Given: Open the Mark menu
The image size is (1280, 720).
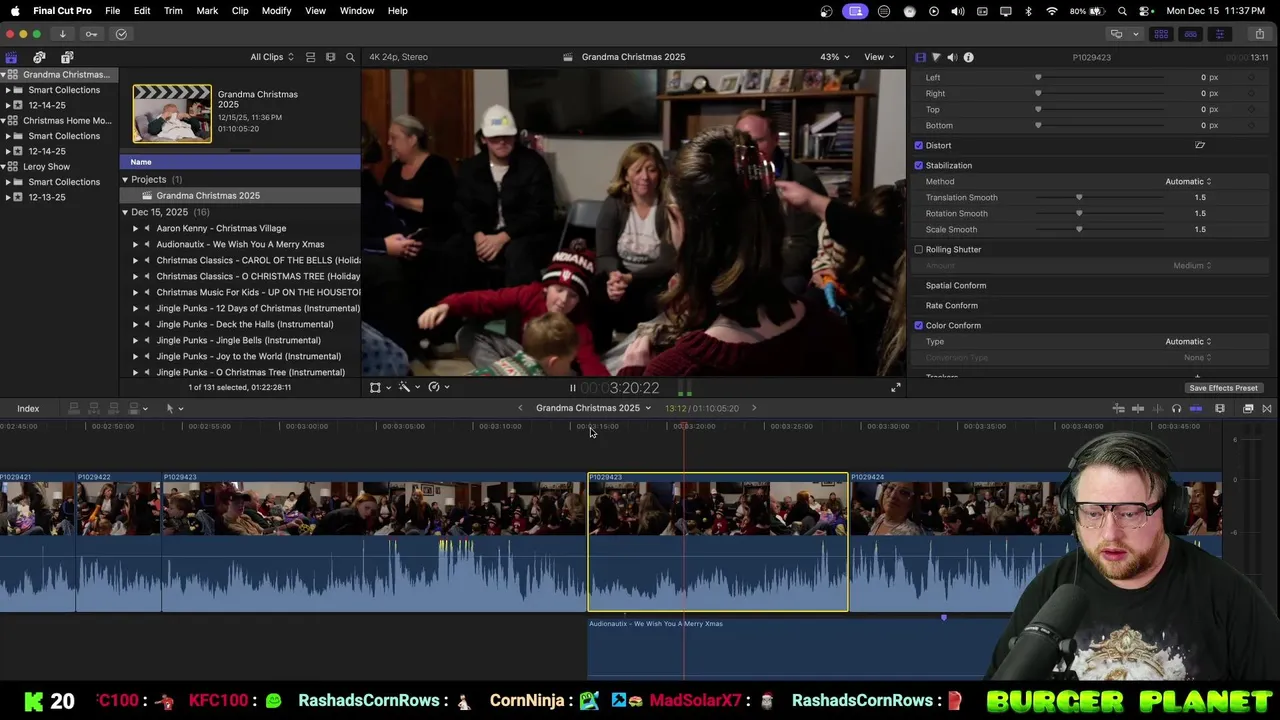Looking at the screenshot, I should tap(207, 11).
